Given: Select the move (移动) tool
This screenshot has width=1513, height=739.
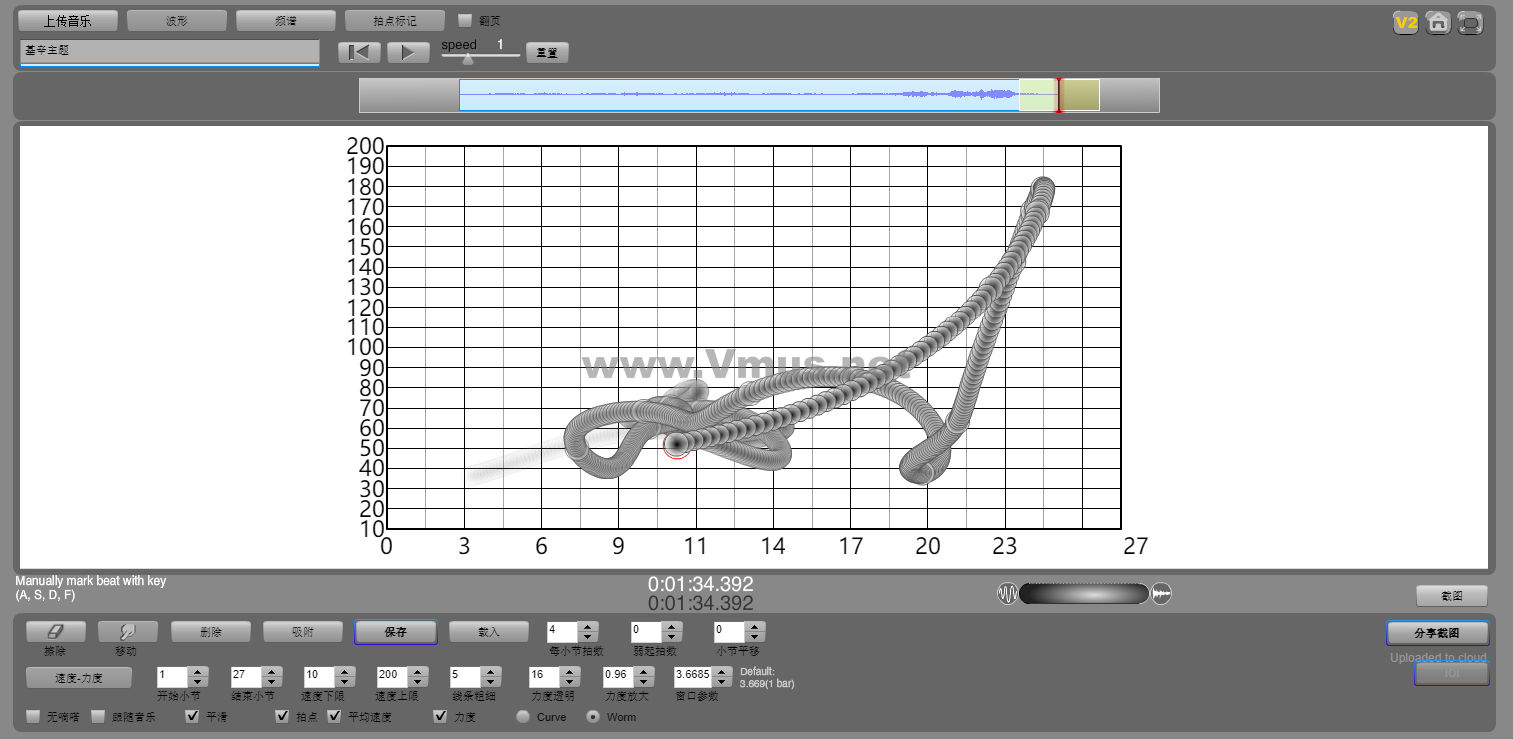Looking at the screenshot, I should point(128,632).
